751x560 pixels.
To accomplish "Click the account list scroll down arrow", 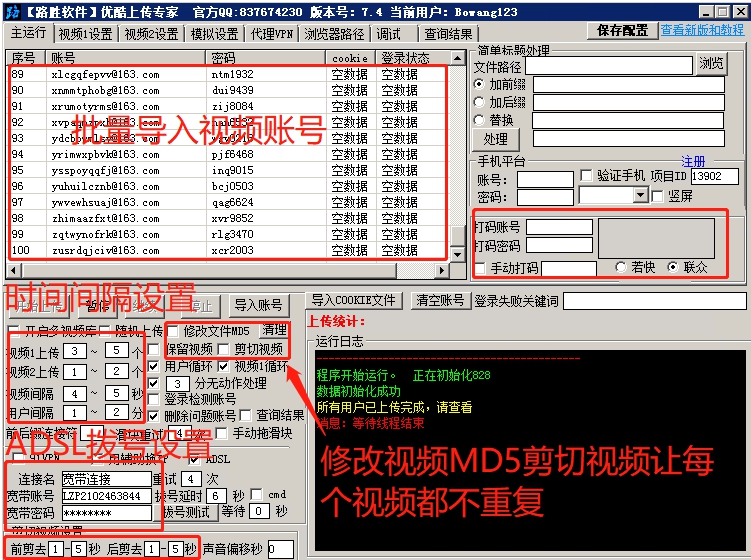I will pos(458,255).
